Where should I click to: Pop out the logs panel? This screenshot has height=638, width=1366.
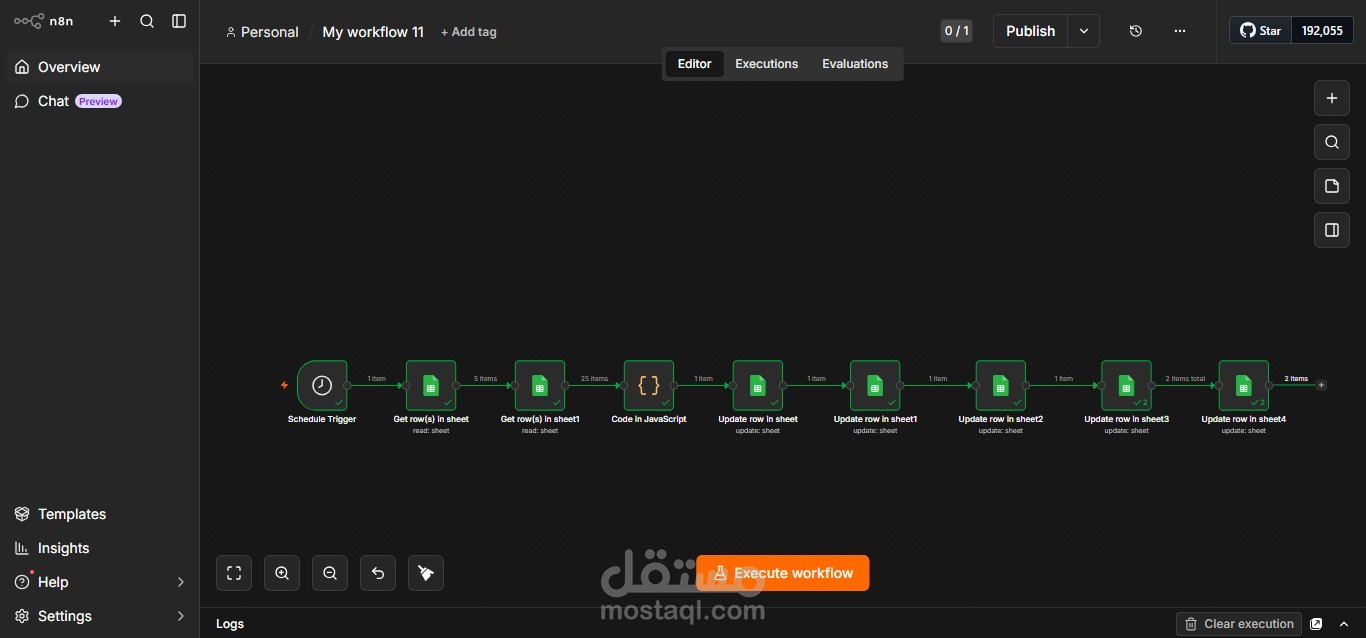tap(1316, 624)
